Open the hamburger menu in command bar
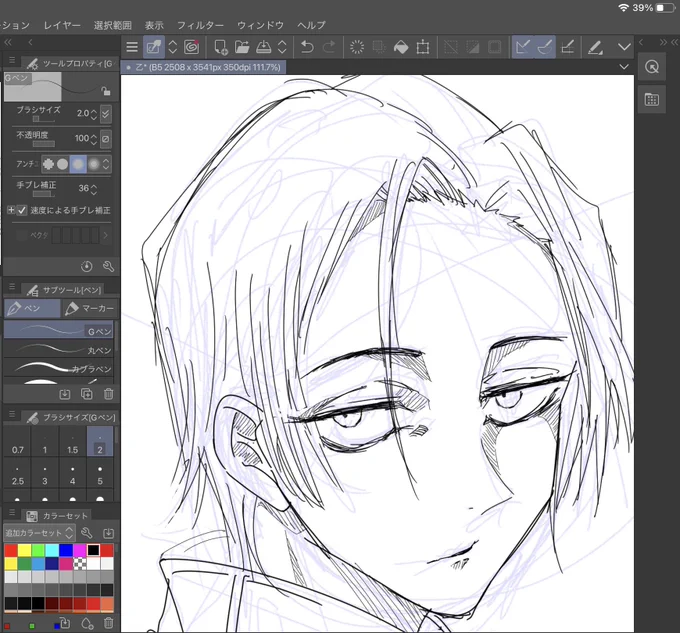Image resolution: width=680 pixels, height=633 pixels. click(x=132, y=47)
